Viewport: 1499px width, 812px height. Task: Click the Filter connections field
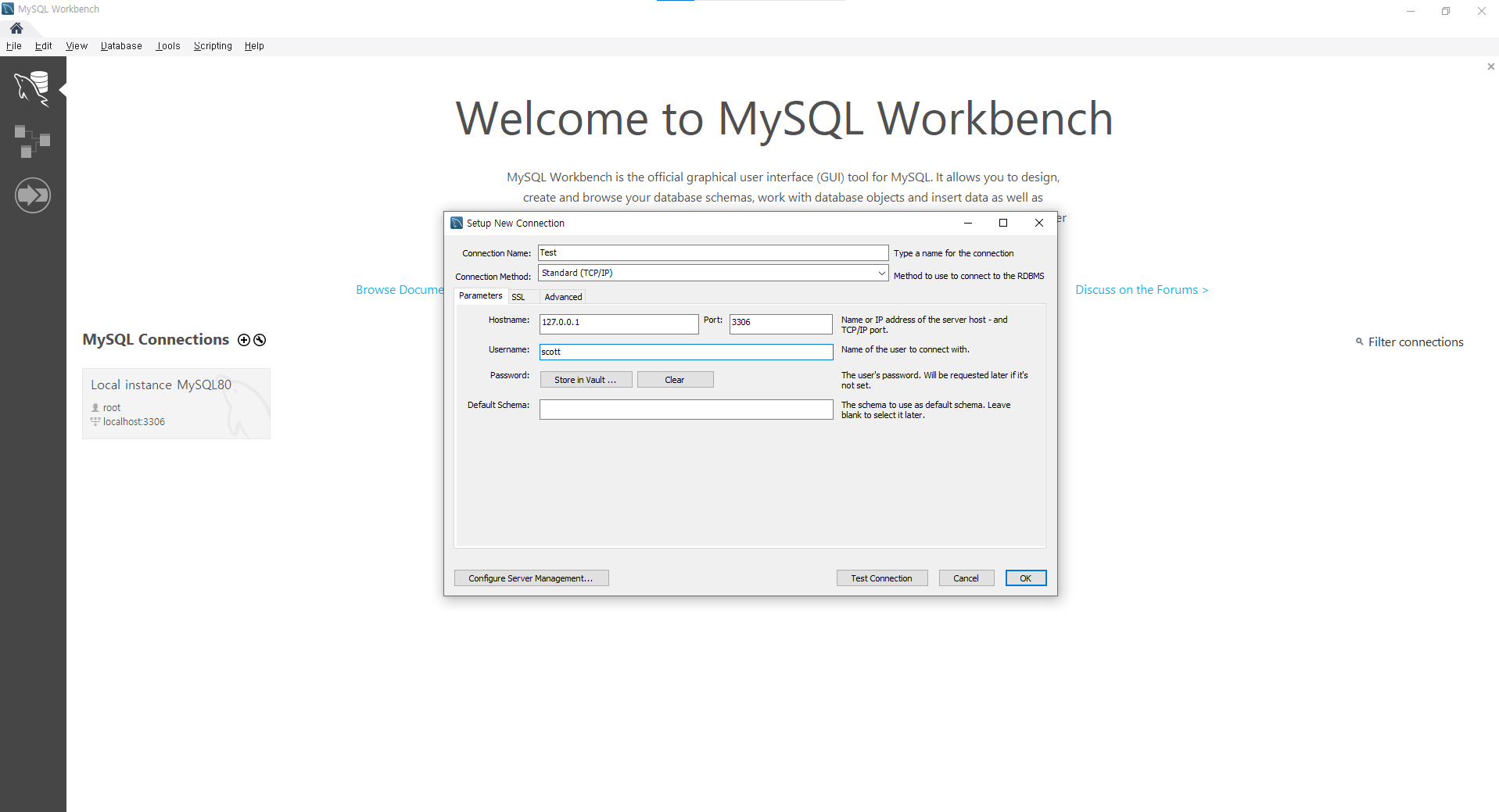click(x=1415, y=342)
